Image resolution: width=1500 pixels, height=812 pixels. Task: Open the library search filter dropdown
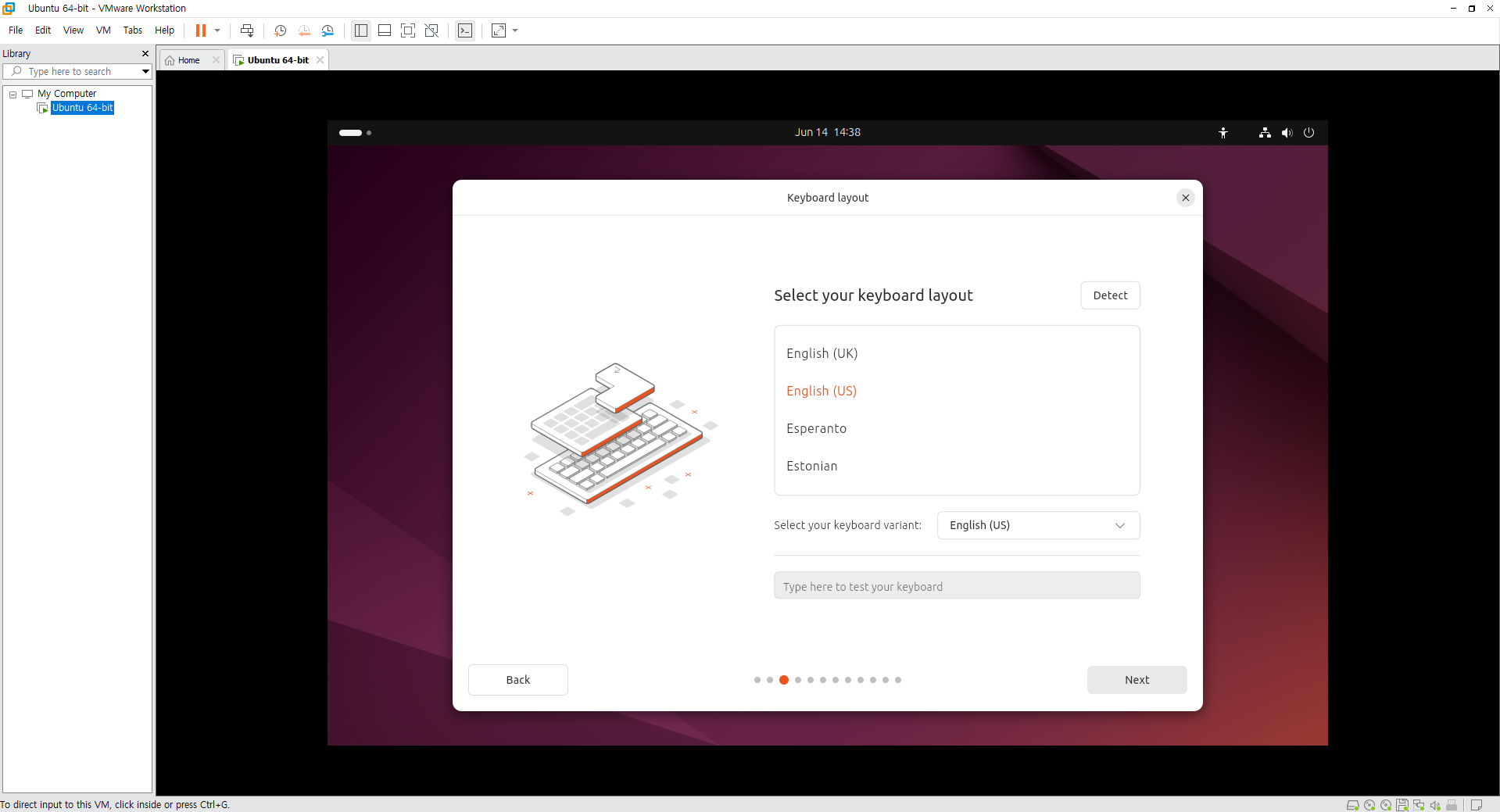tap(145, 71)
